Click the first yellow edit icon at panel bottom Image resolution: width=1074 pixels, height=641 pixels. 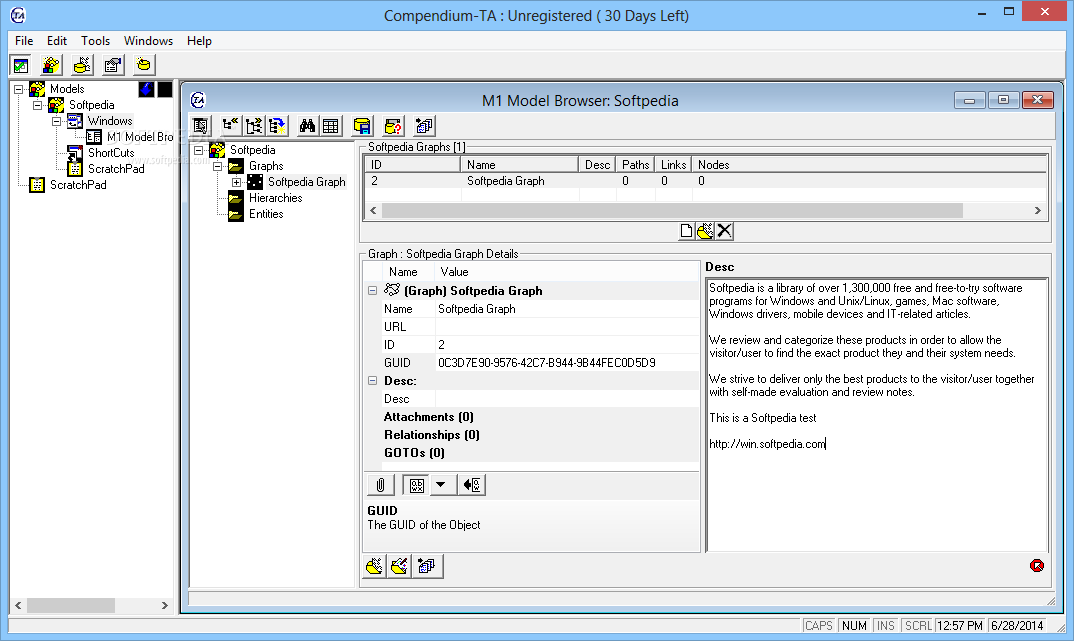(375, 566)
